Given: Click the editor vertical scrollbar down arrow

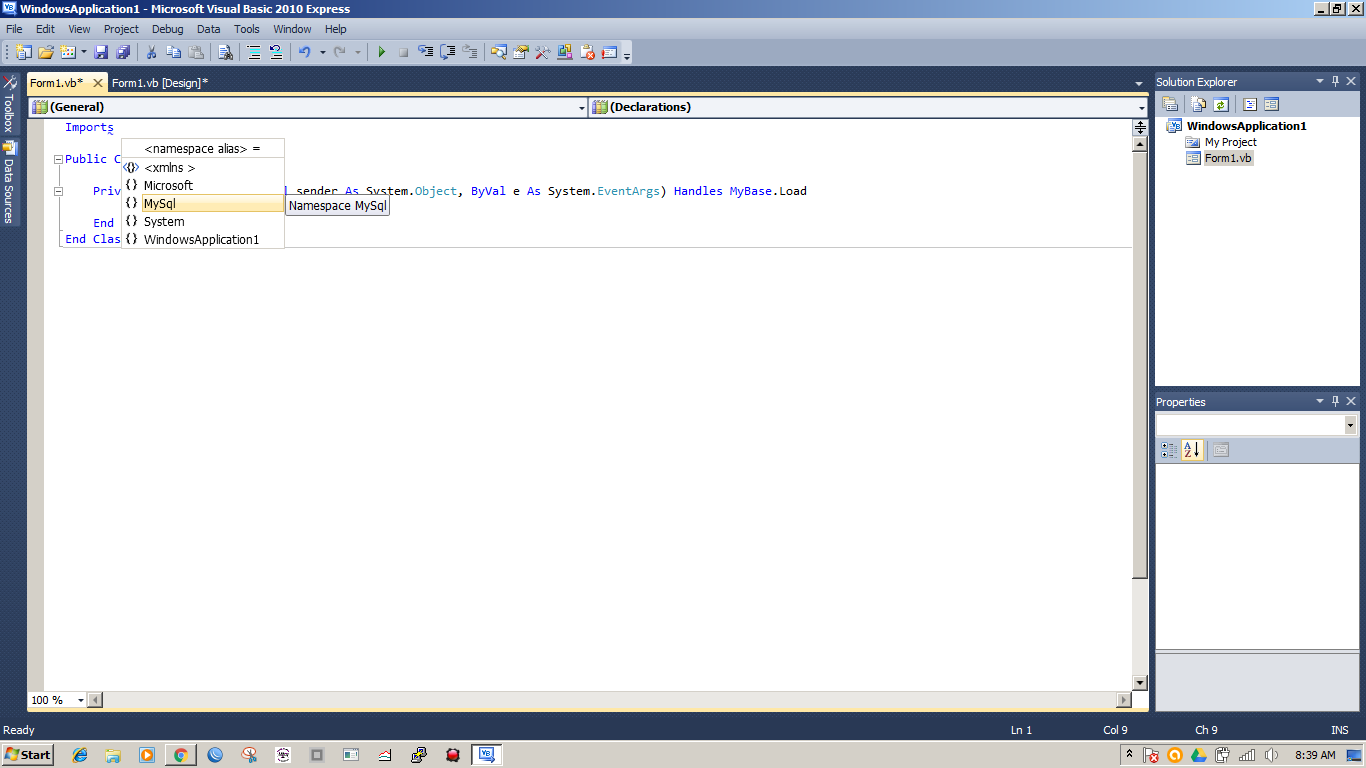Looking at the screenshot, I should click(1140, 683).
